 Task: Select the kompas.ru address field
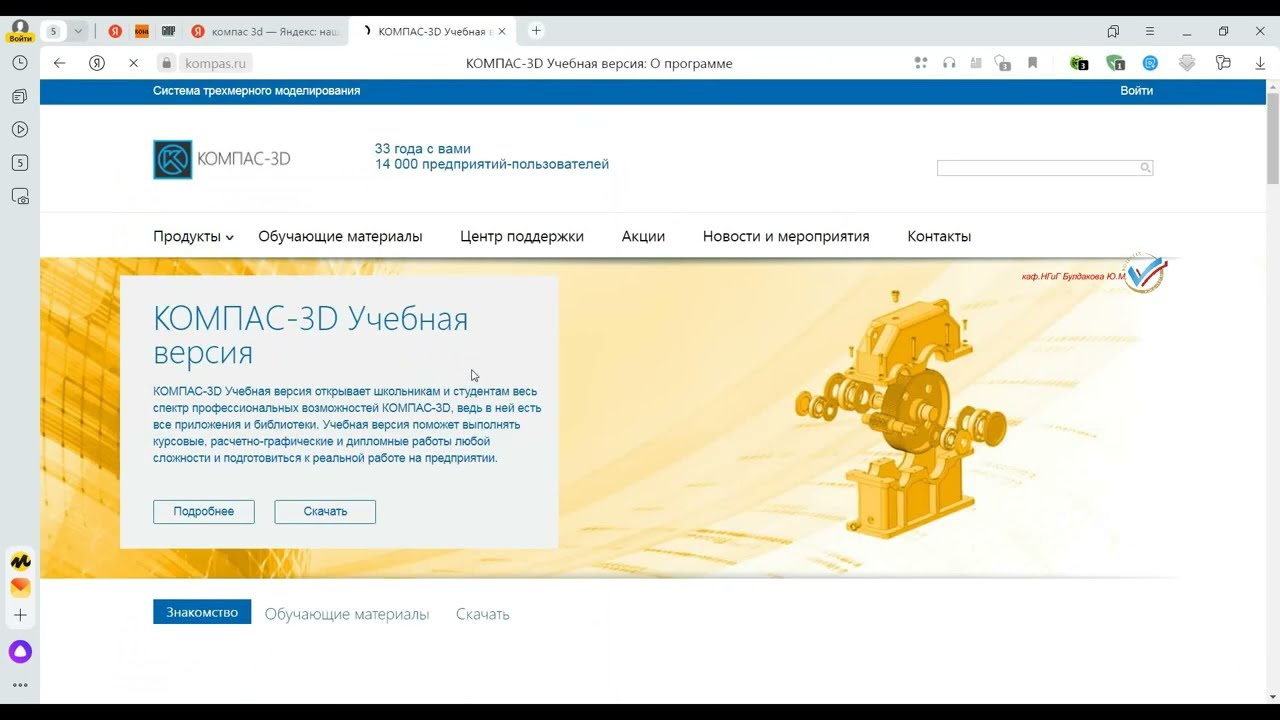(216, 63)
